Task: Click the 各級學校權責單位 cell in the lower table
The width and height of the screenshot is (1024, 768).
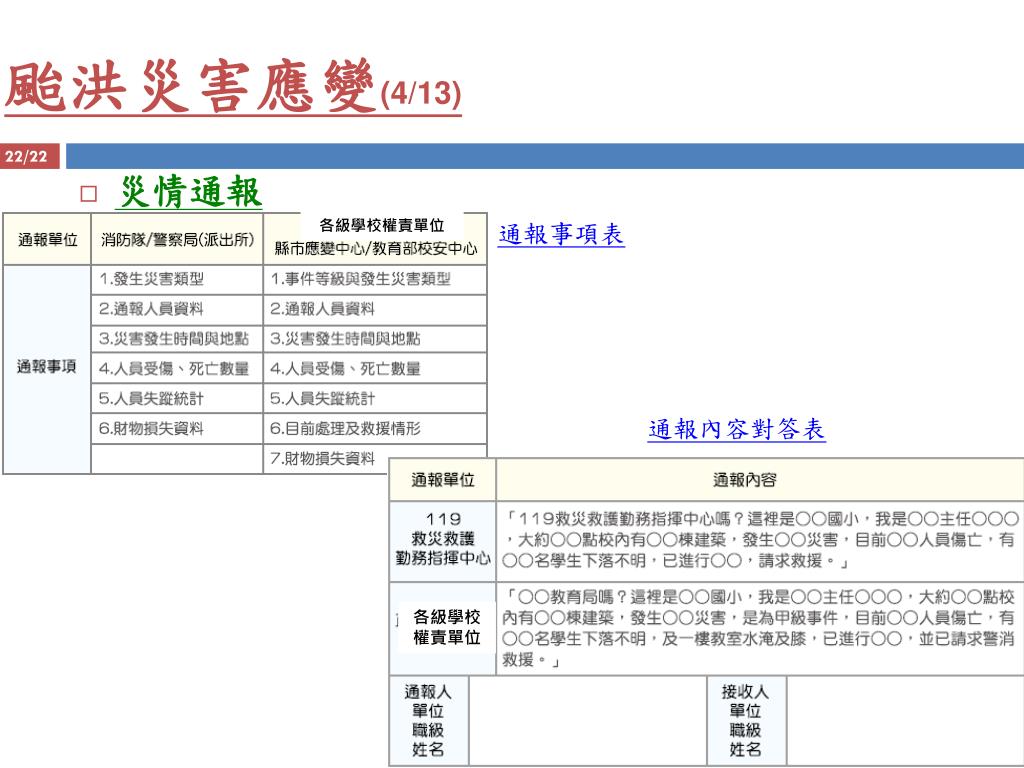Action: (x=443, y=628)
